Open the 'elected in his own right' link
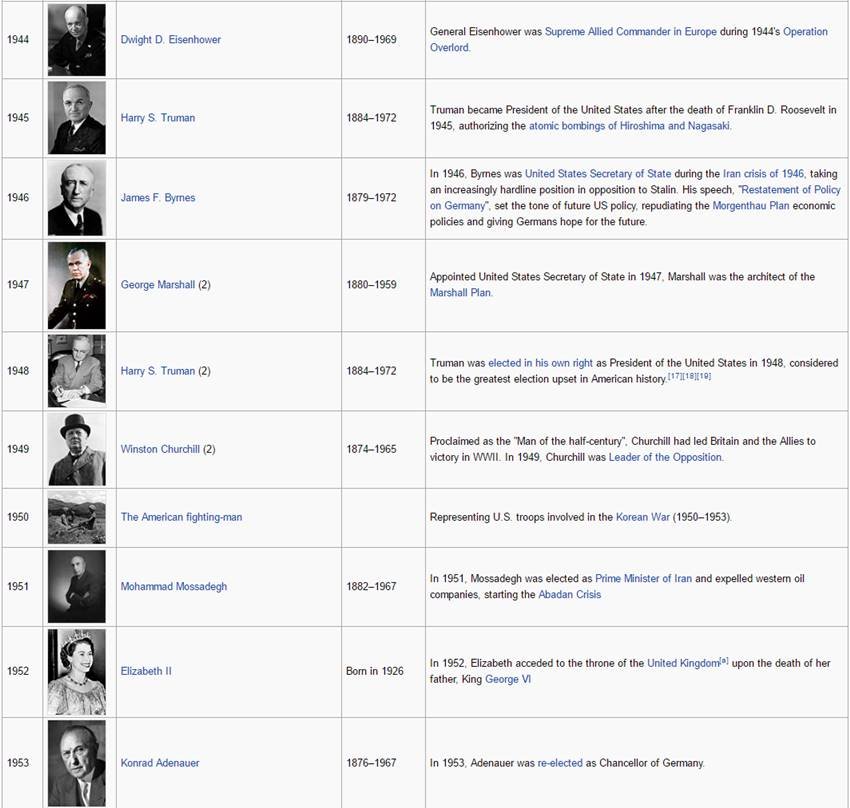This screenshot has height=808, width=850. pyautogui.click(x=540, y=363)
